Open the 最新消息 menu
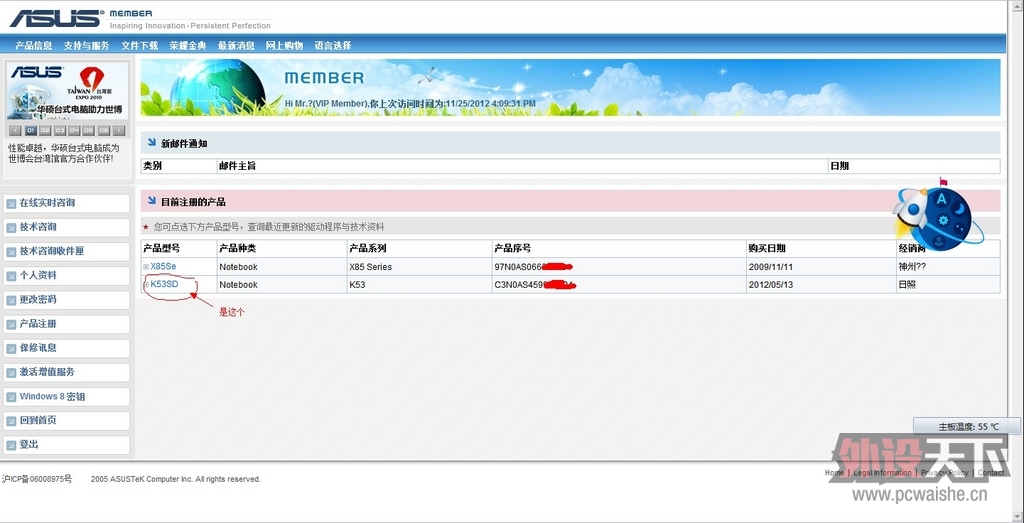This screenshot has width=1024, height=523. tap(236, 46)
